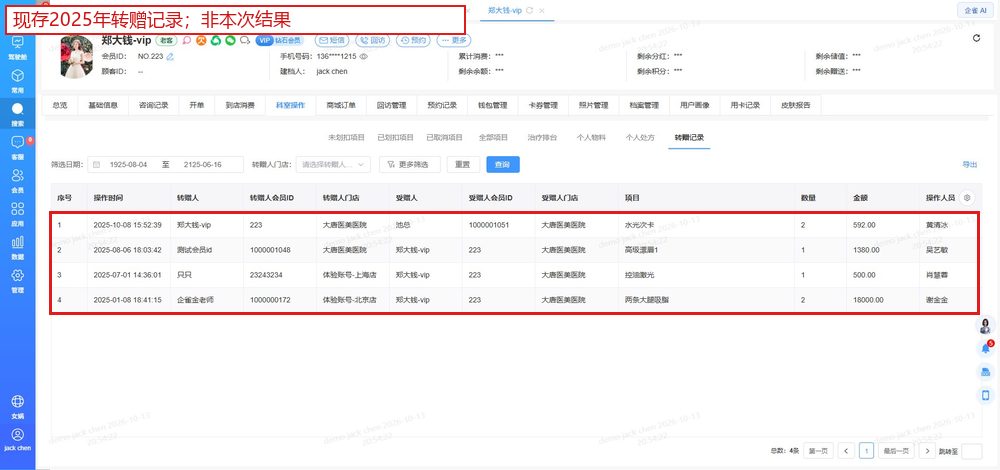Click the member photo thumbnail

pos(77,57)
